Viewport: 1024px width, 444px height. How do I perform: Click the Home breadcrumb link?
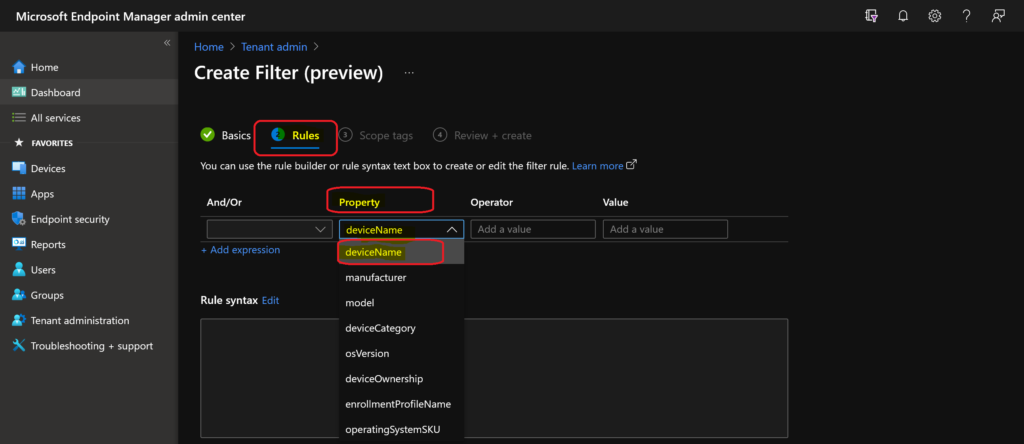[209, 47]
